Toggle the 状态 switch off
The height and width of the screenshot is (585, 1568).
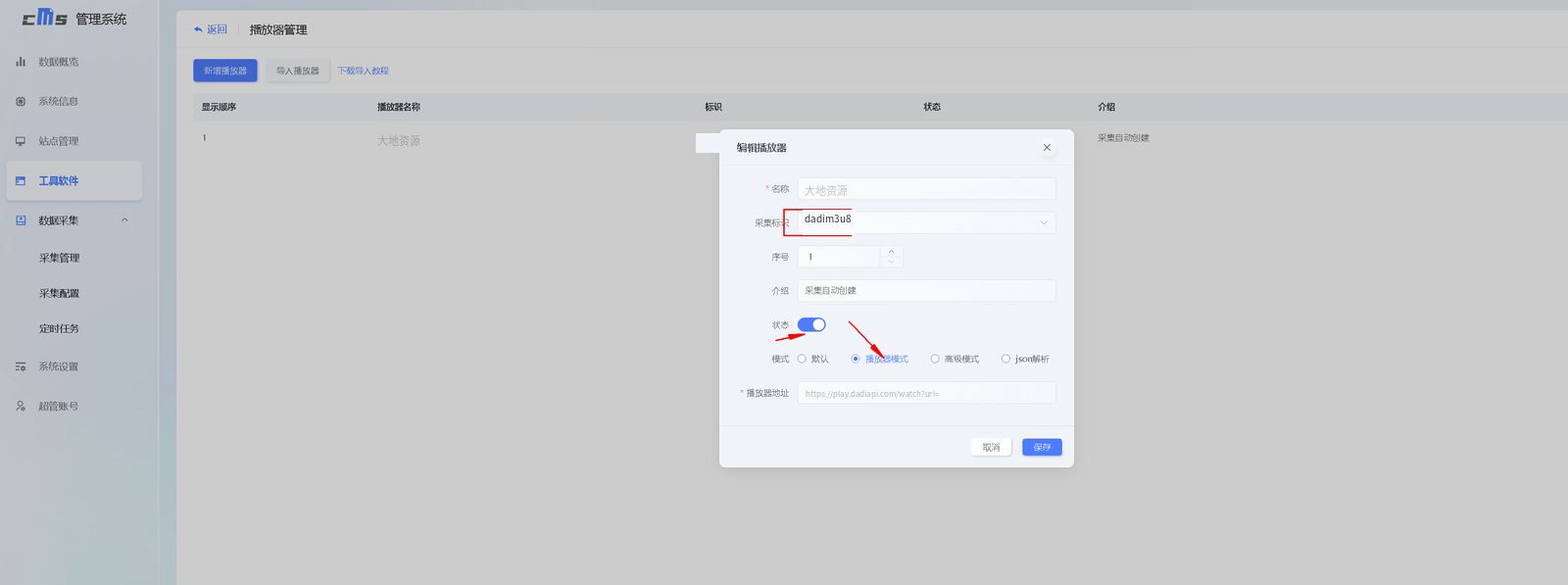(x=811, y=324)
